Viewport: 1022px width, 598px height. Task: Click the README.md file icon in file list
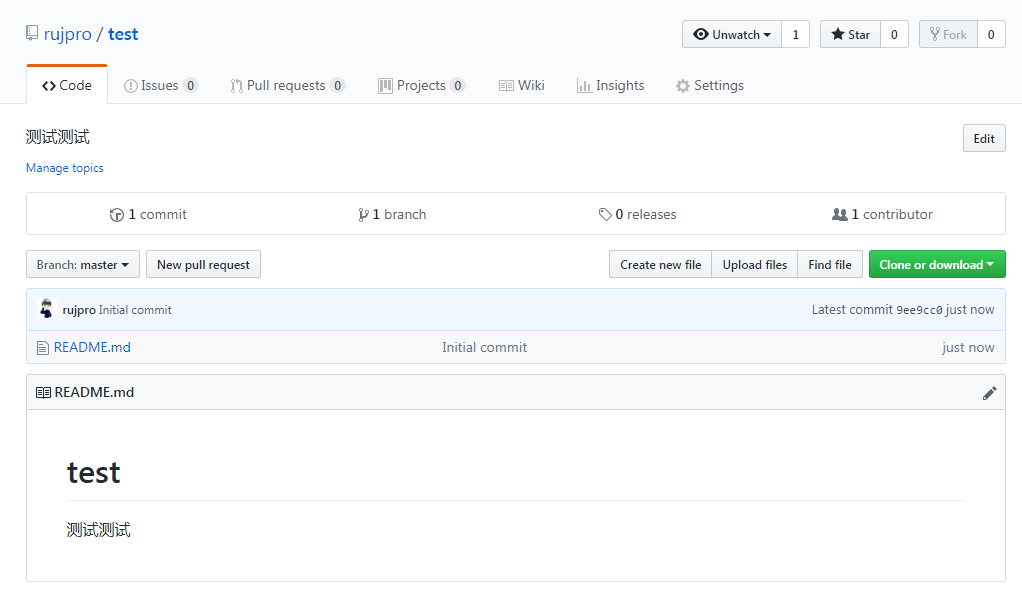click(x=42, y=348)
